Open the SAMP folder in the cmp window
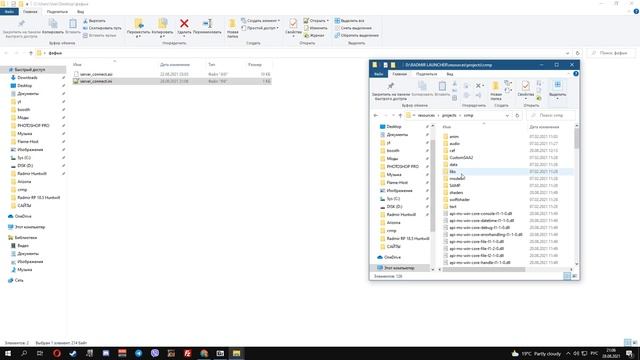This screenshot has height=360, width=640. (x=454, y=186)
